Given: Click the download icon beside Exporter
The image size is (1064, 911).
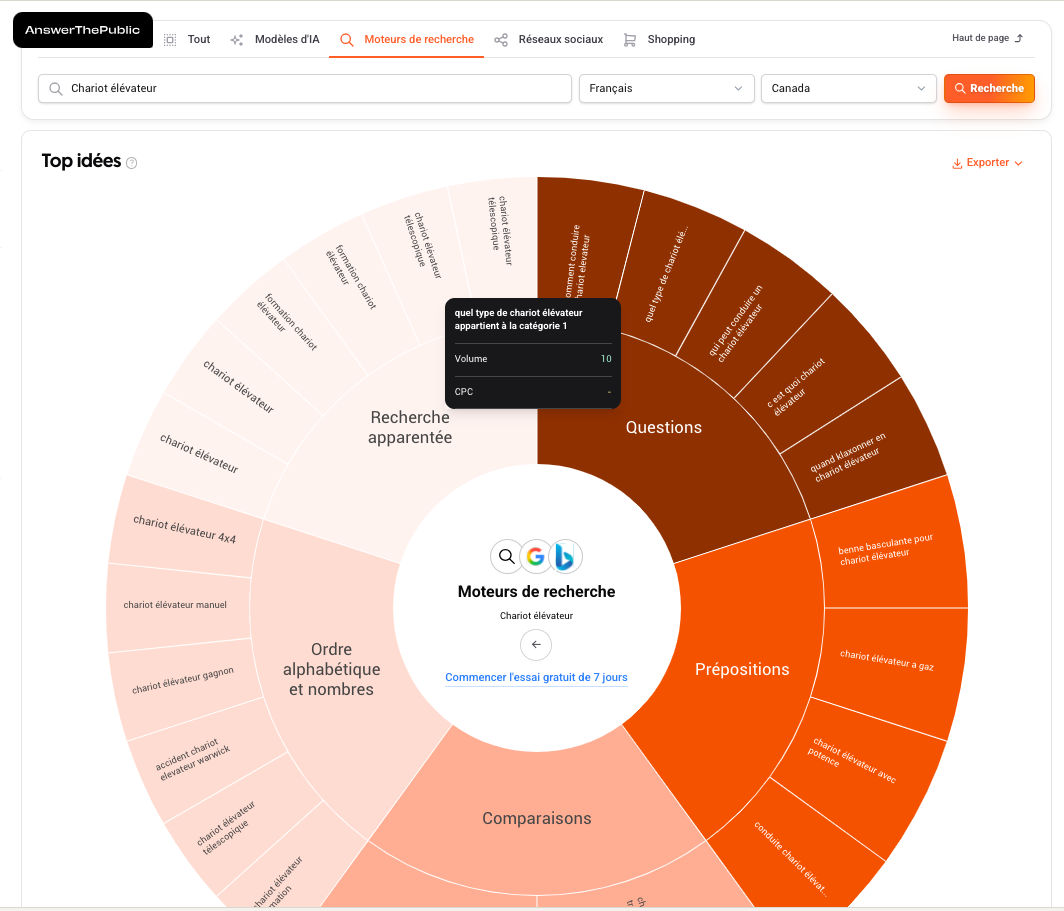Looking at the screenshot, I should (x=956, y=162).
